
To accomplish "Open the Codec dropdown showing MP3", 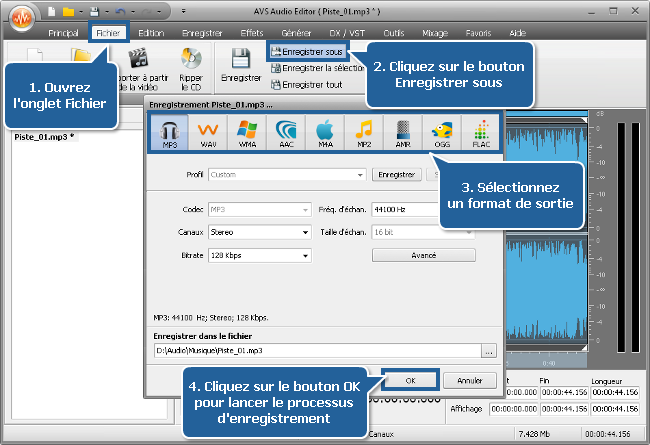I will (x=260, y=209).
